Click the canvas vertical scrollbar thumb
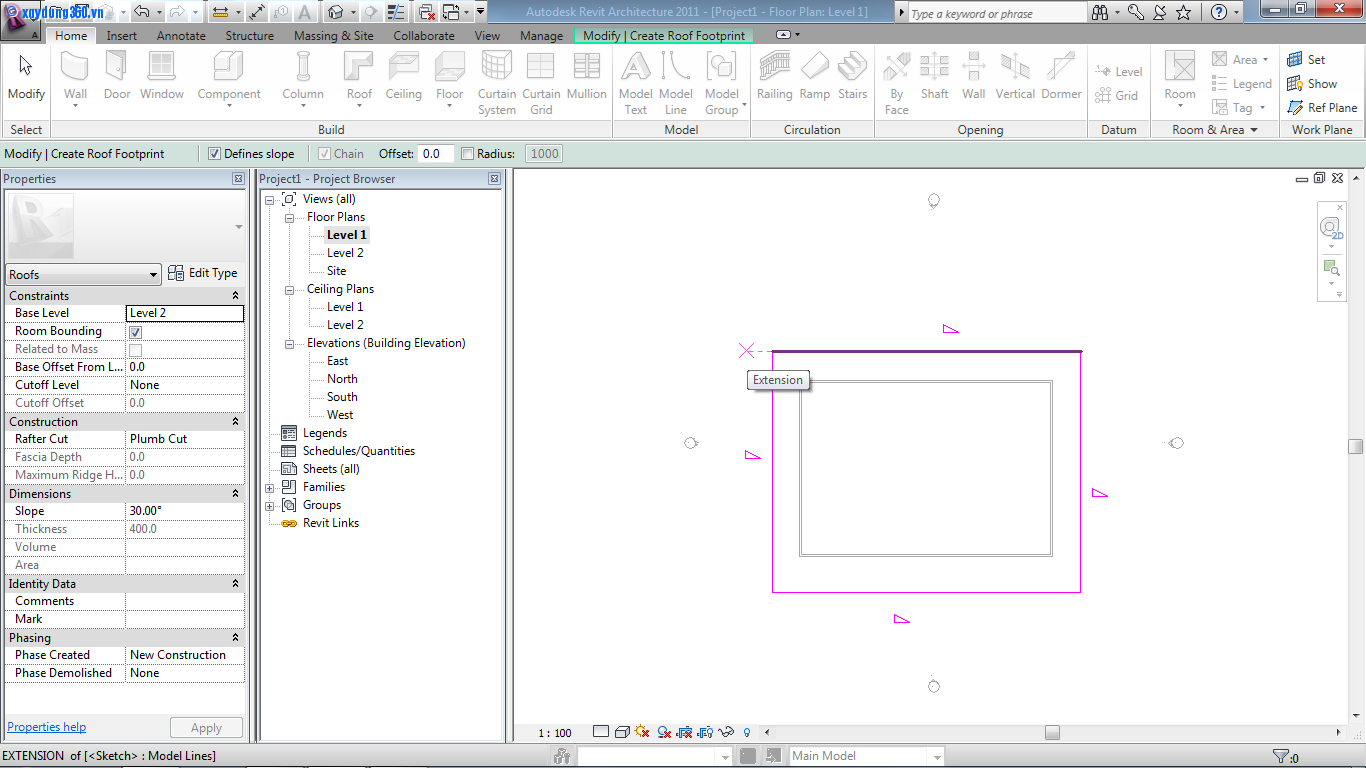1366x768 pixels. [x=1356, y=446]
